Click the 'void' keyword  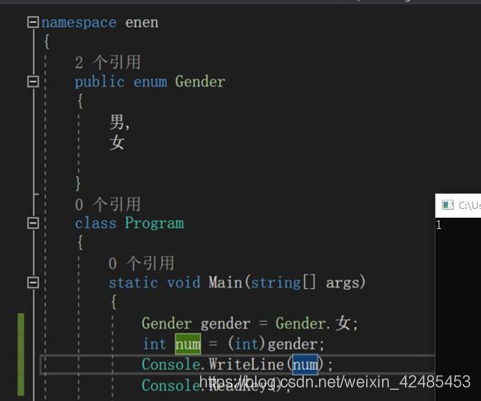pyautogui.click(x=183, y=283)
